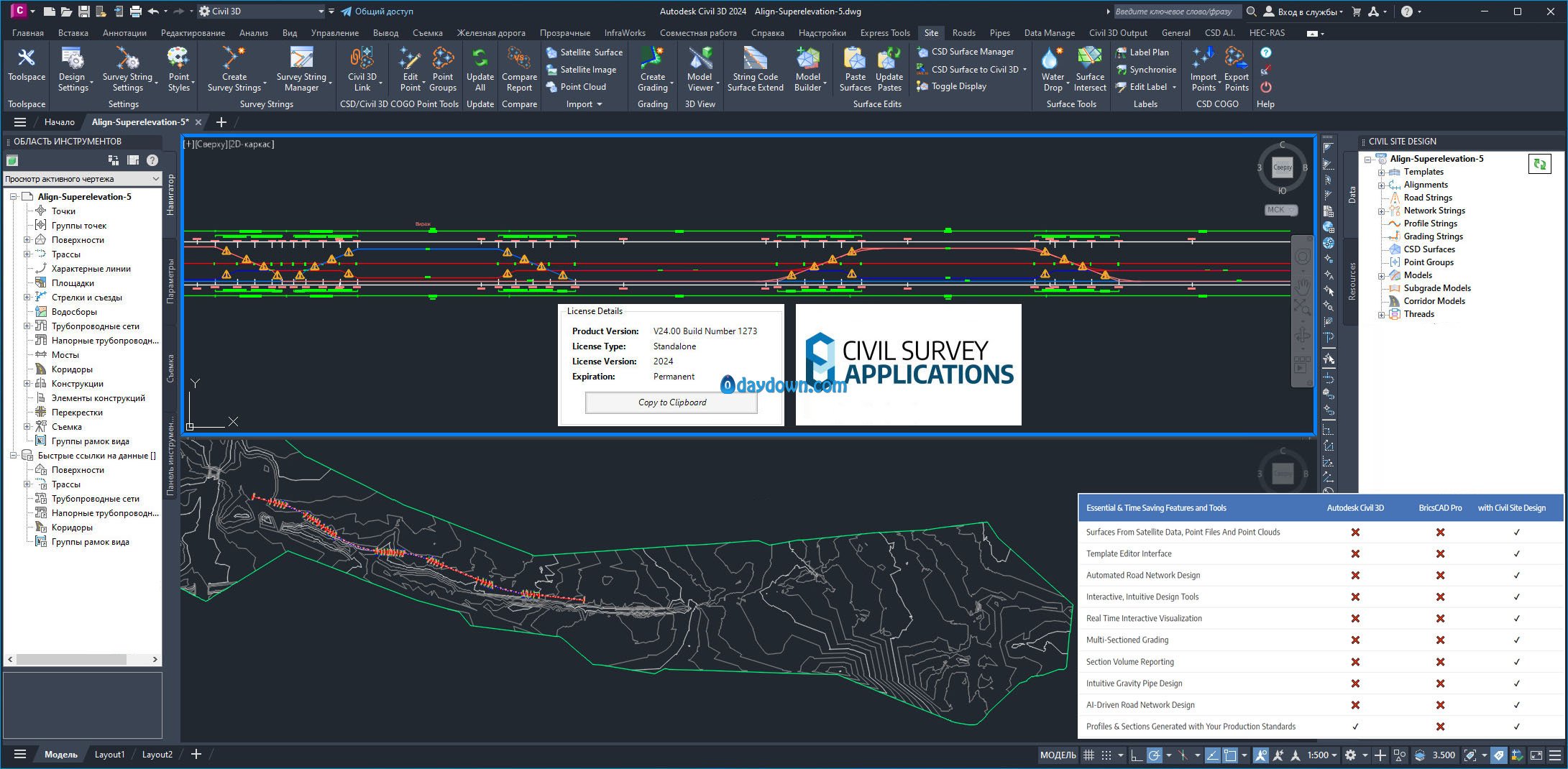Toggle grid display in status bar

coord(1088,755)
